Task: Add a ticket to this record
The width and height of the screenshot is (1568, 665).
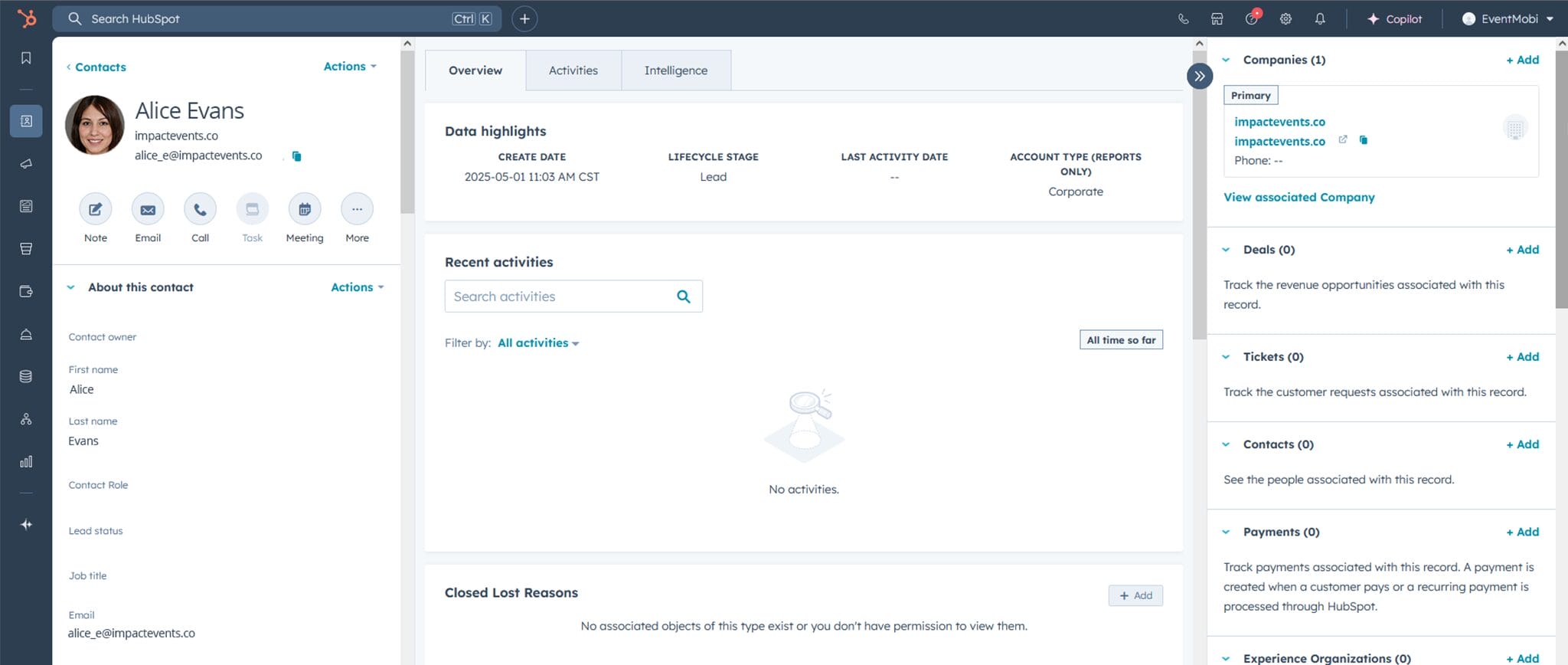Action: tap(1522, 357)
